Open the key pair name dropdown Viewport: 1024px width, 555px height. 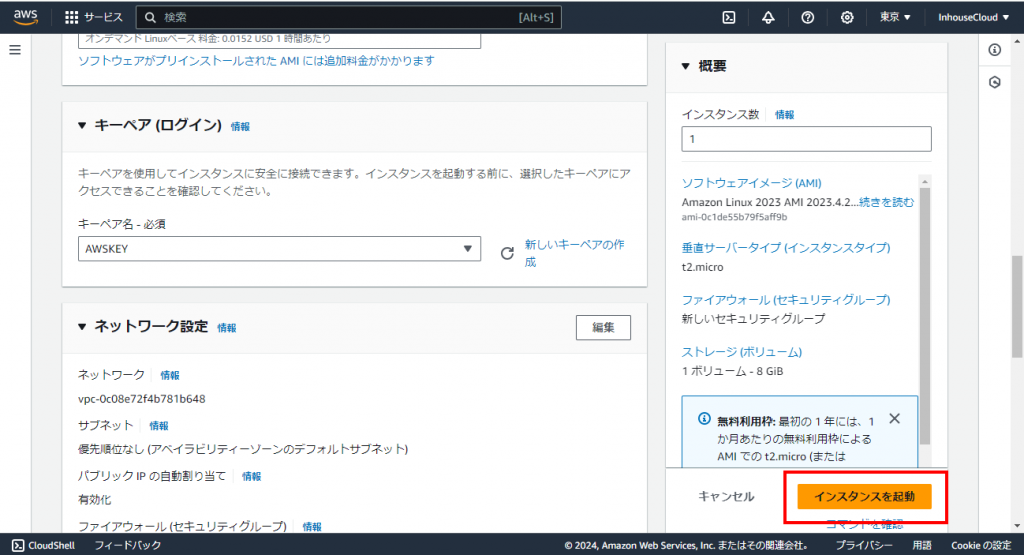click(x=279, y=249)
